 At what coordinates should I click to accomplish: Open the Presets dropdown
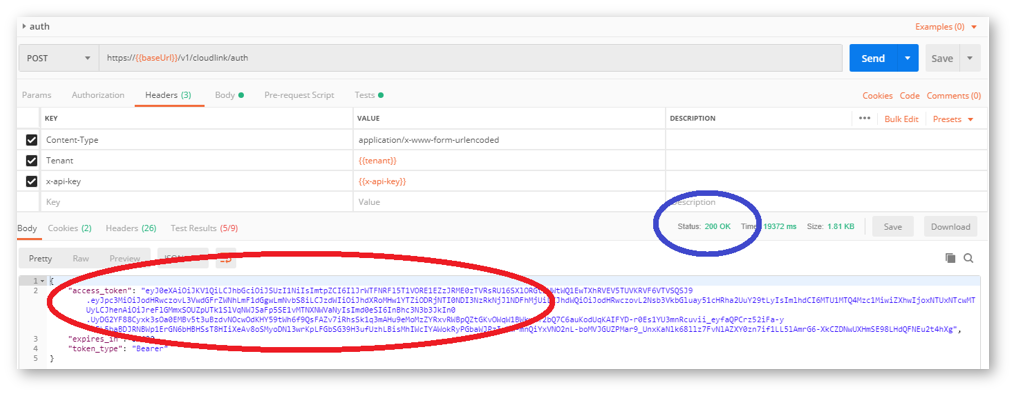953,119
